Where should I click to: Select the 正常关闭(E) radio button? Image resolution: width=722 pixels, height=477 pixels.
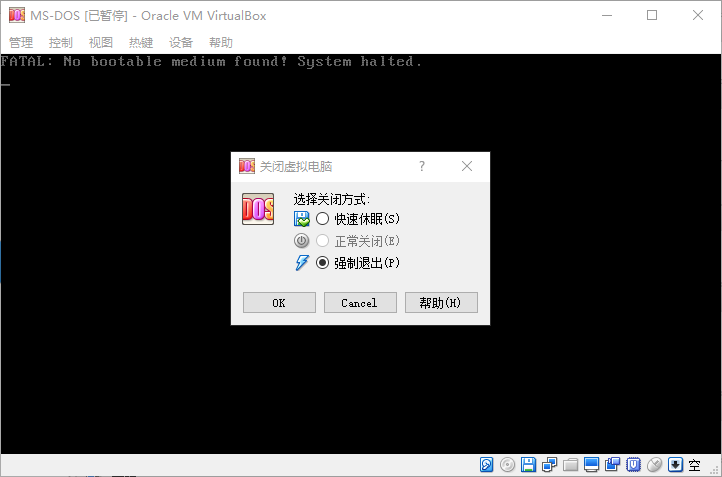pyautogui.click(x=322, y=241)
